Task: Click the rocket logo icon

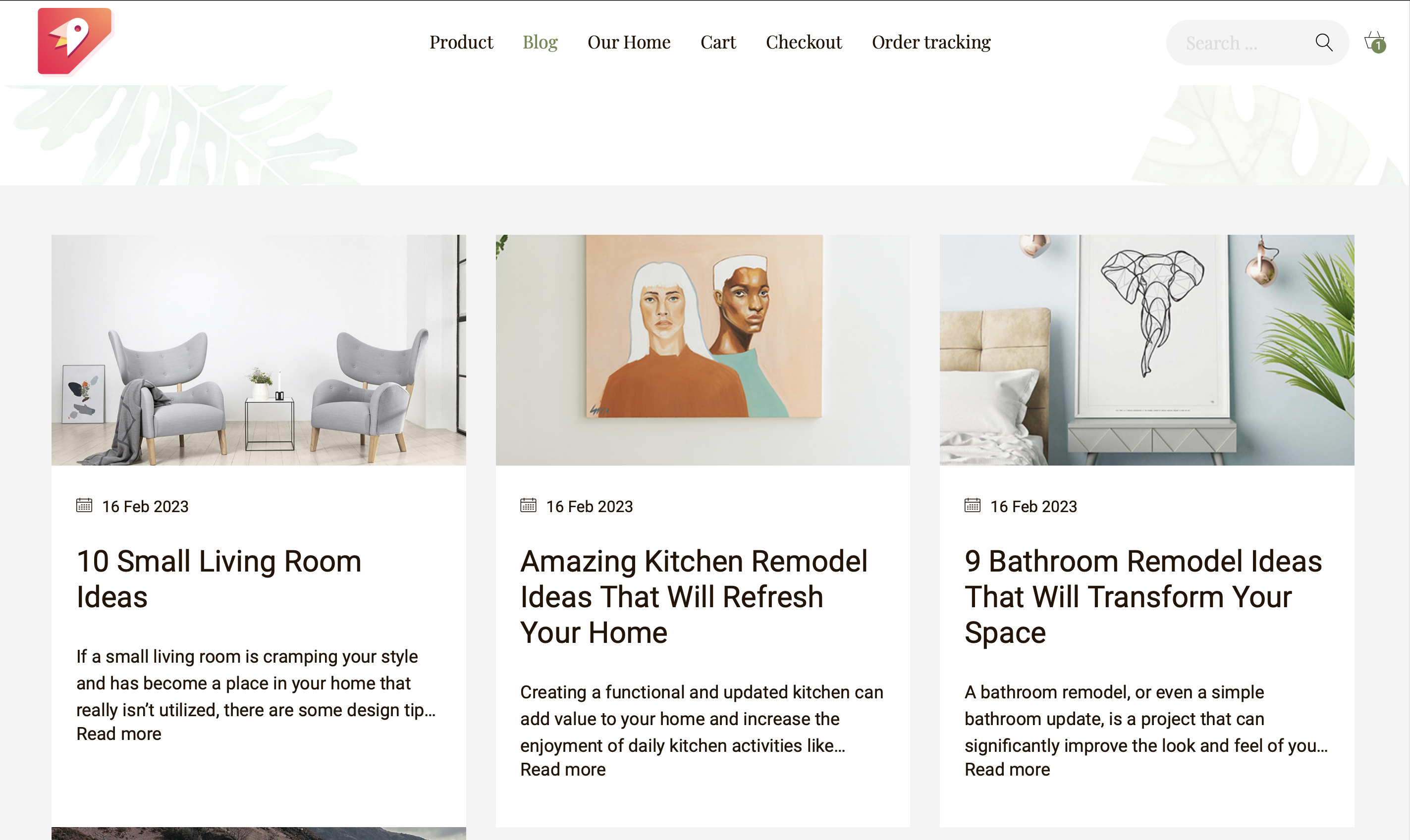Action: (x=74, y=41)
